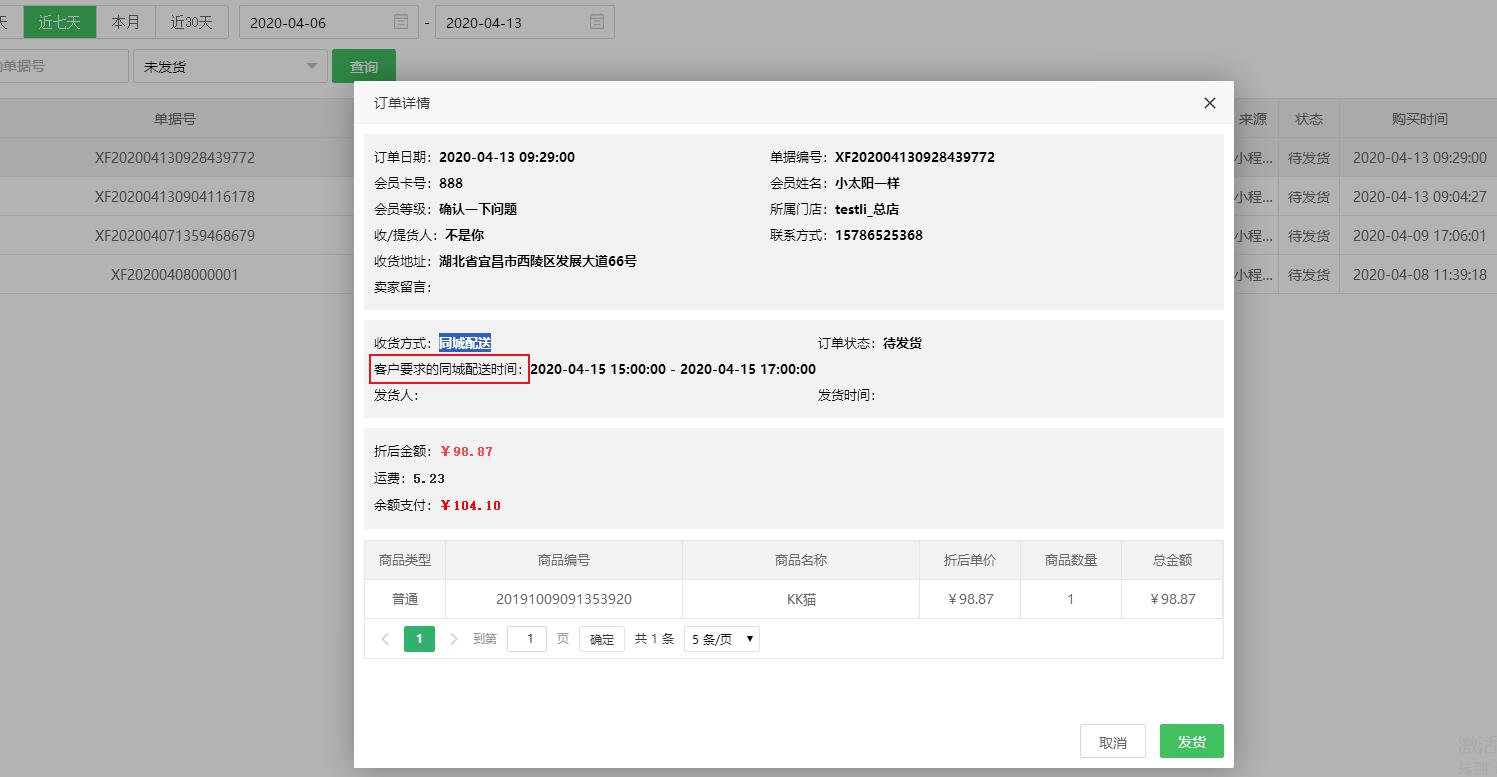Viewport: 1497px width, 777px height.
Task: Click the page number jump input
Action: (x=527, y=639)
